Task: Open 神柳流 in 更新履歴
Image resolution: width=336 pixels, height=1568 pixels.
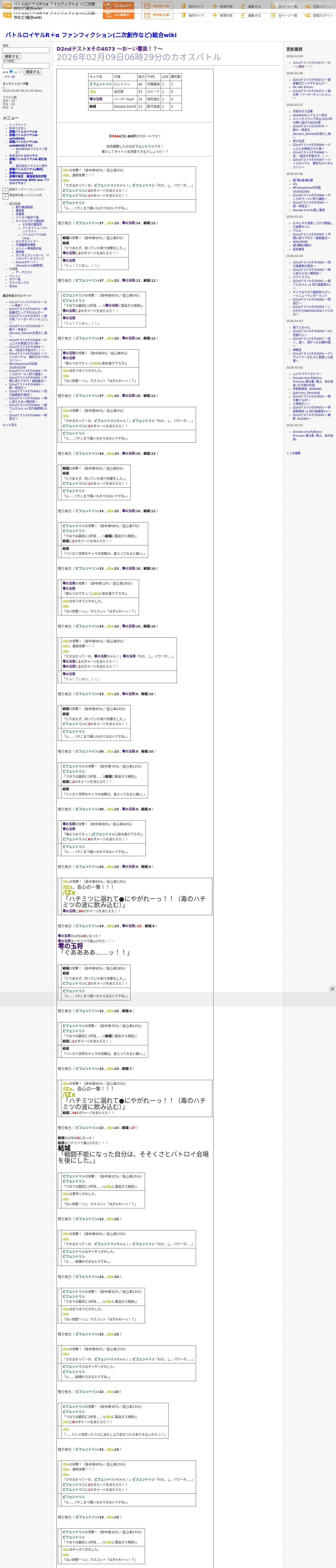Action: (x=297, y=350)
